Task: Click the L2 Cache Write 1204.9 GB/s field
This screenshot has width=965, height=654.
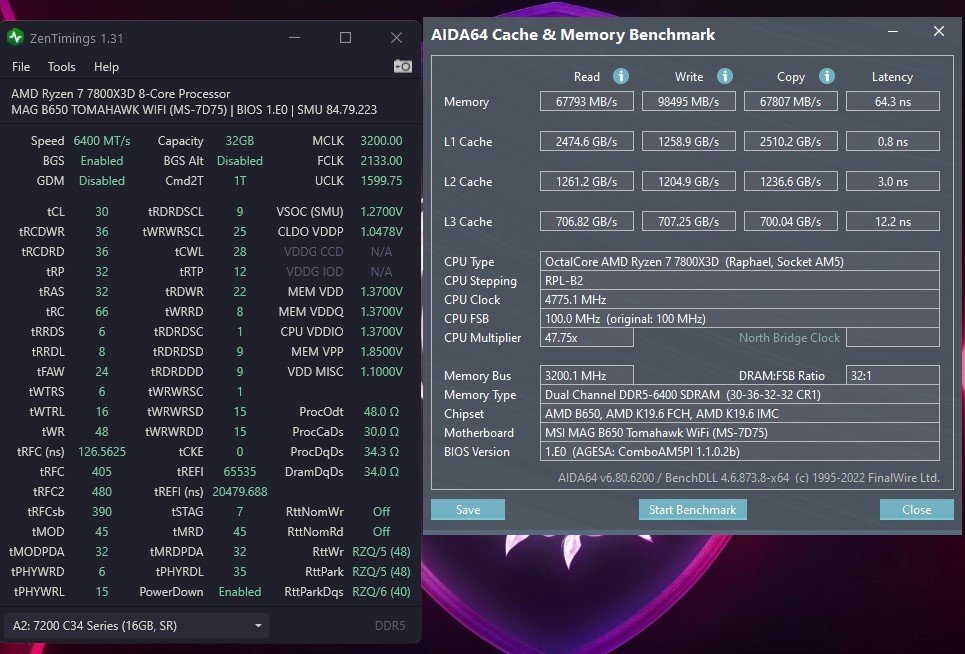Action: click(x=689, y=181)
